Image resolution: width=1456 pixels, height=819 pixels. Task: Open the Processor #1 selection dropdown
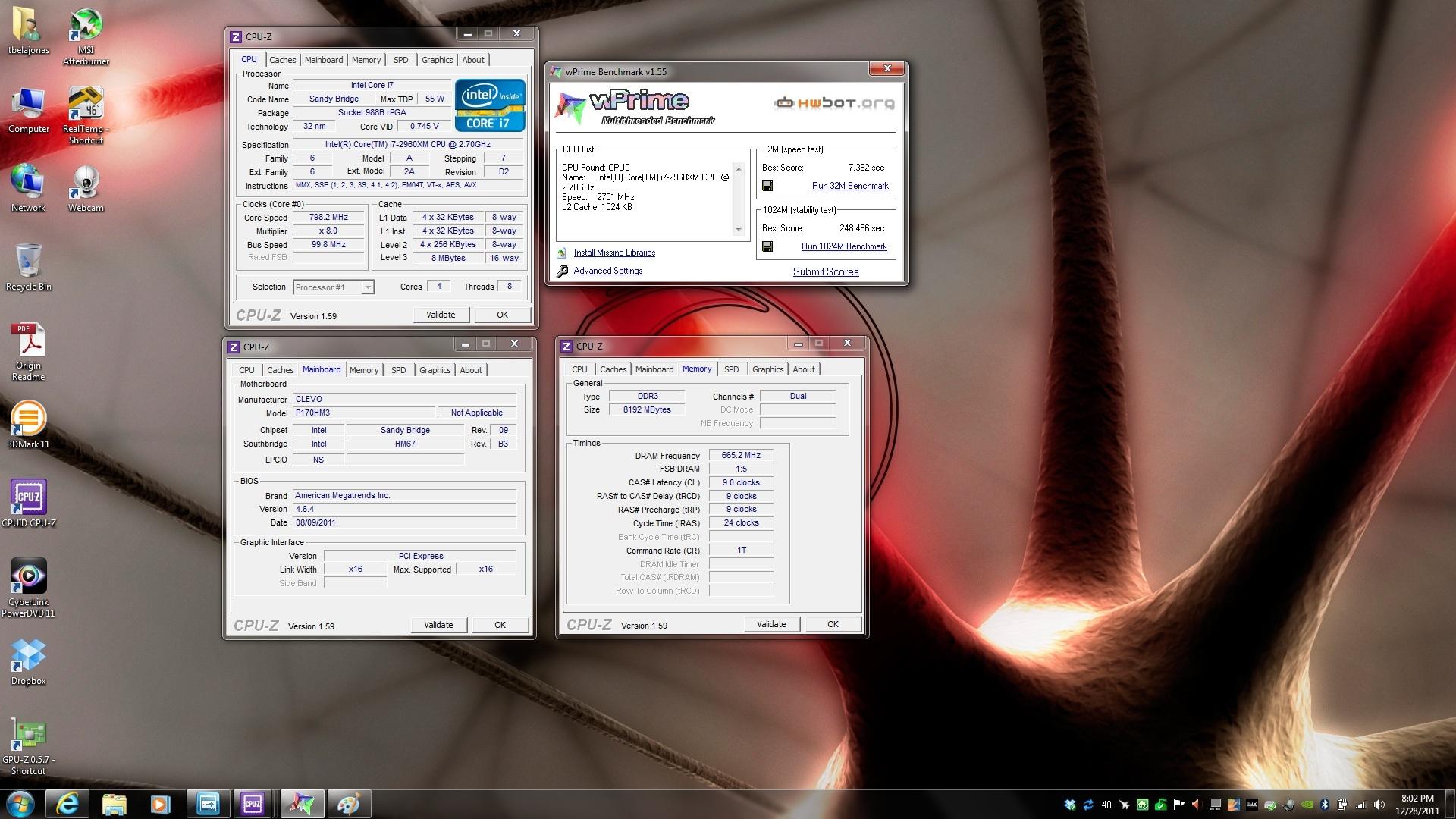click(x=334, y=287)
